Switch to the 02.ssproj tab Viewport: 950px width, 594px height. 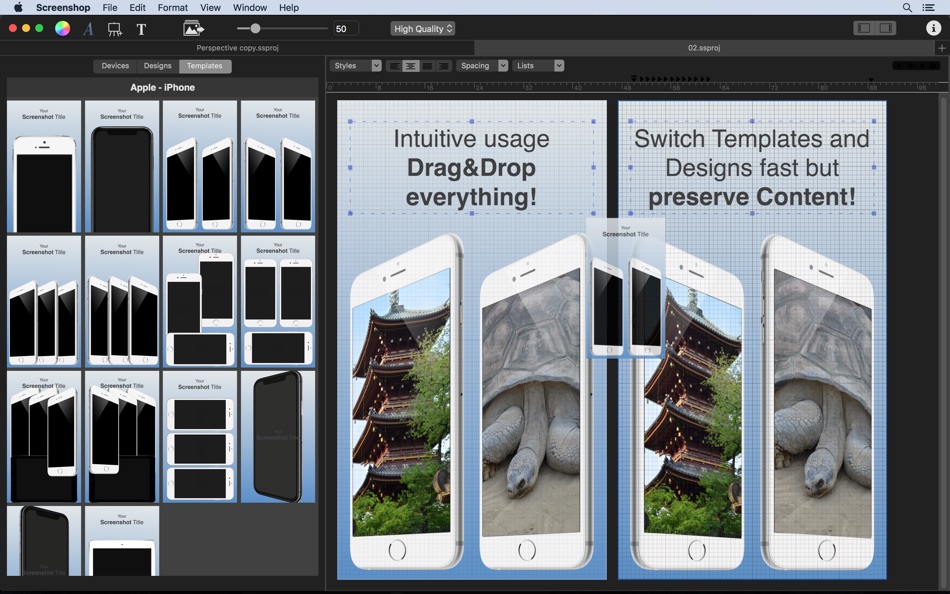705,48
